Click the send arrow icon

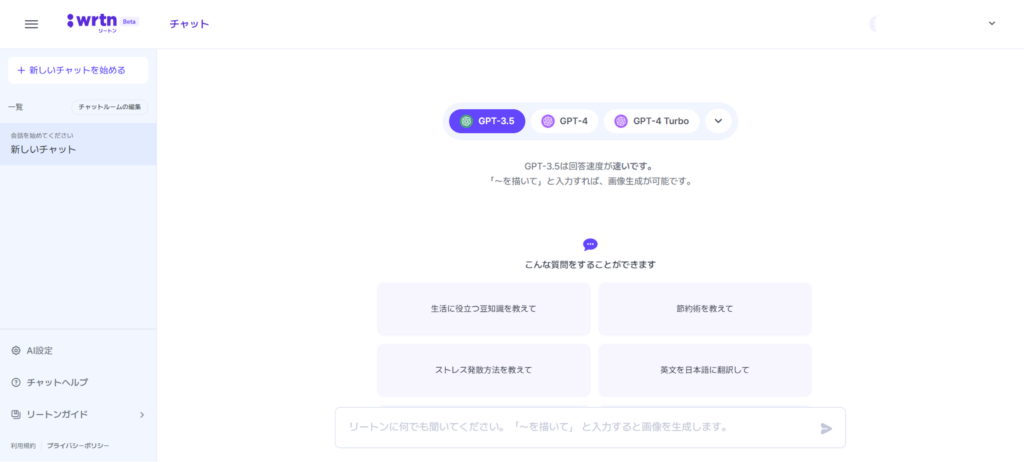coord(826,428)
